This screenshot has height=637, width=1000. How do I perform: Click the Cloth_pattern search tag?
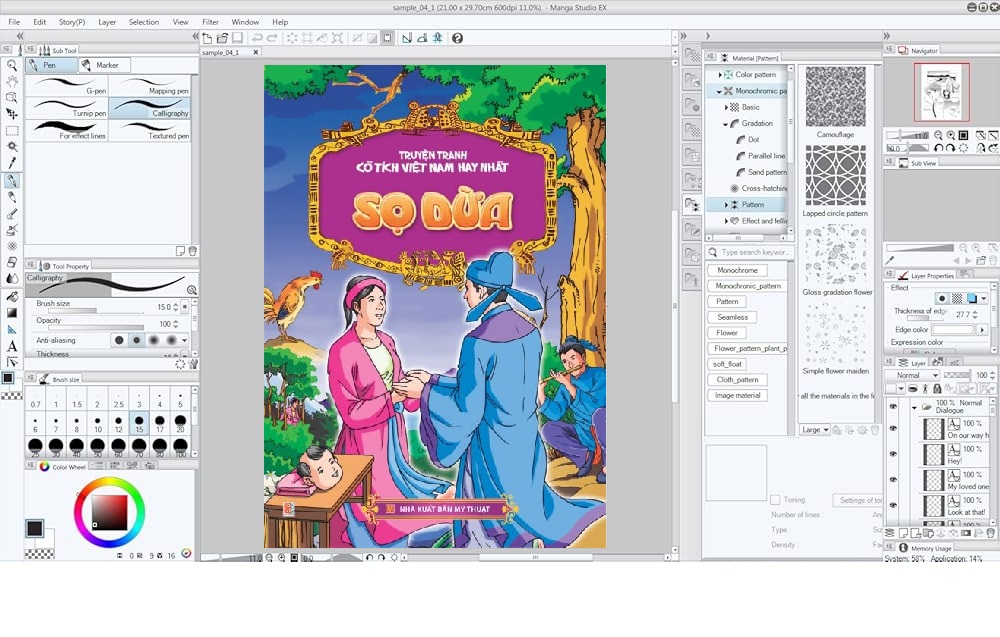click(x=736, y=379)
